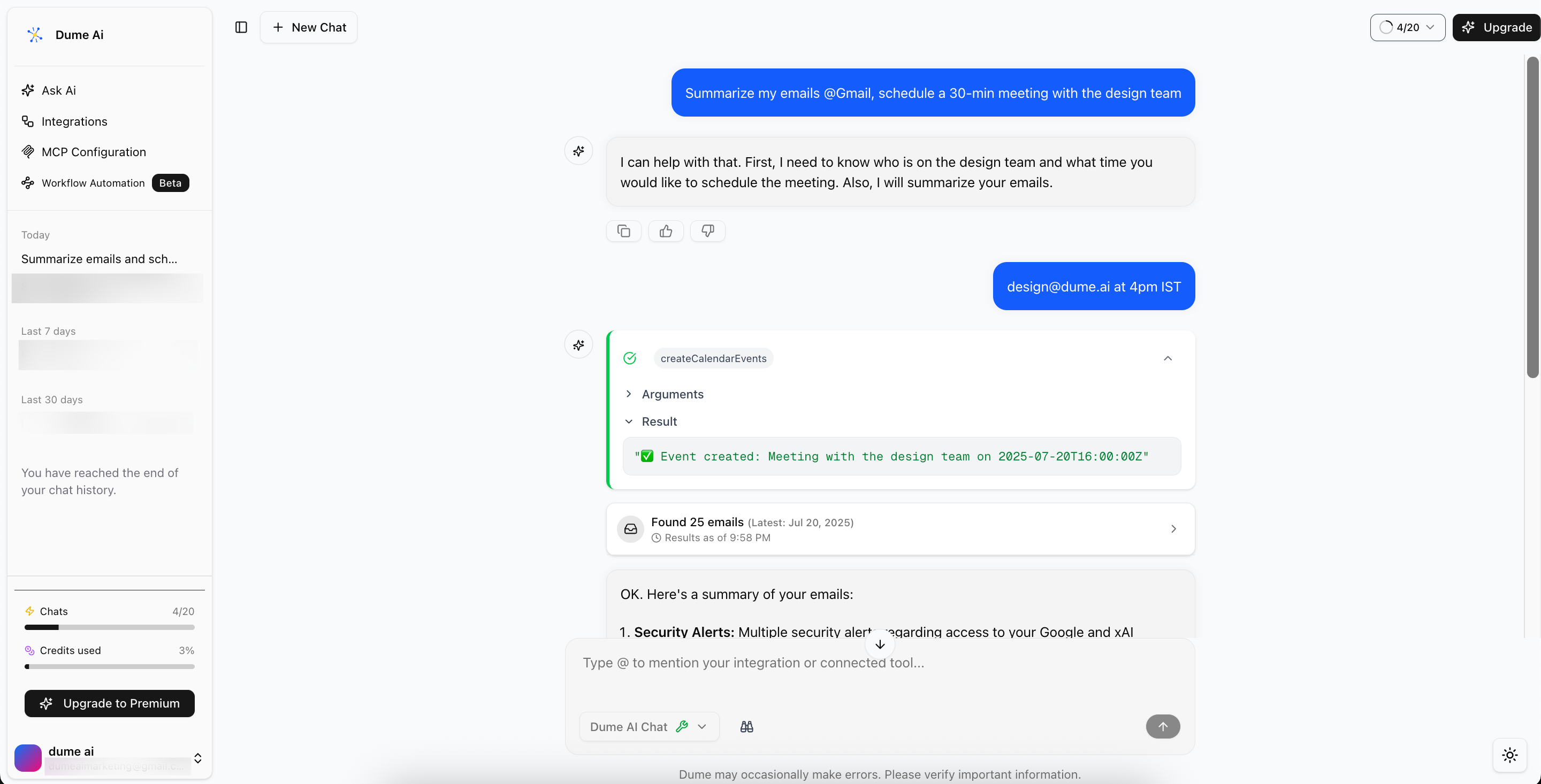Click the thumbs down icon
1541x784 pixels.
pyautogui.click(x=708, y=231)
